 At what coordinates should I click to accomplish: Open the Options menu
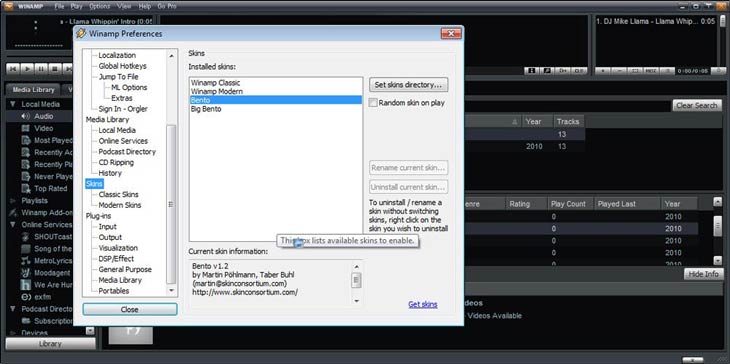point(100,7)
